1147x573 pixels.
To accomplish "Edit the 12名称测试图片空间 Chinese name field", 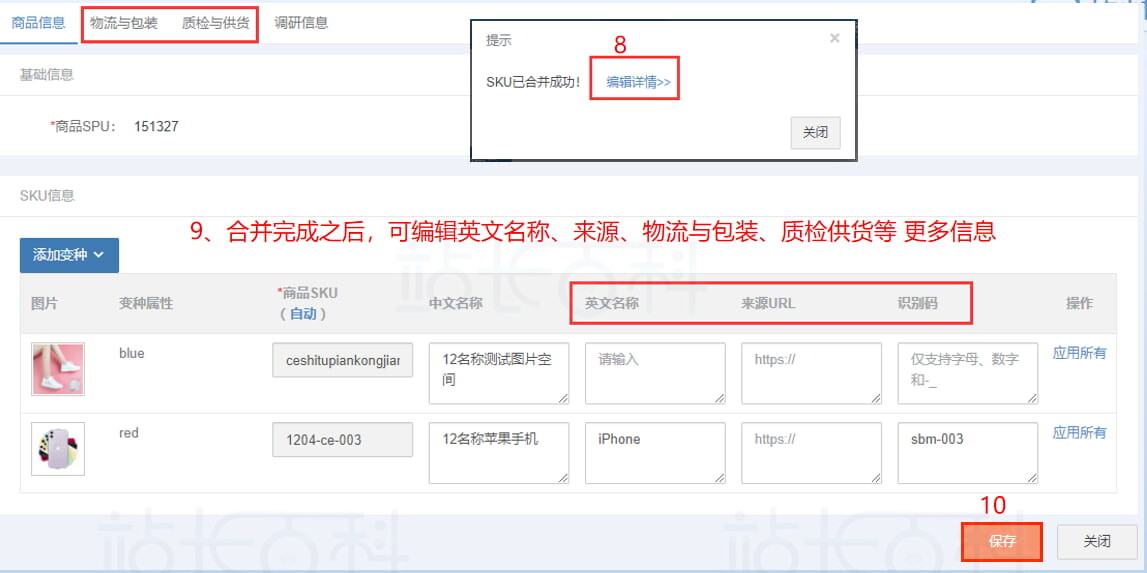I will click(x=499, y=372).
